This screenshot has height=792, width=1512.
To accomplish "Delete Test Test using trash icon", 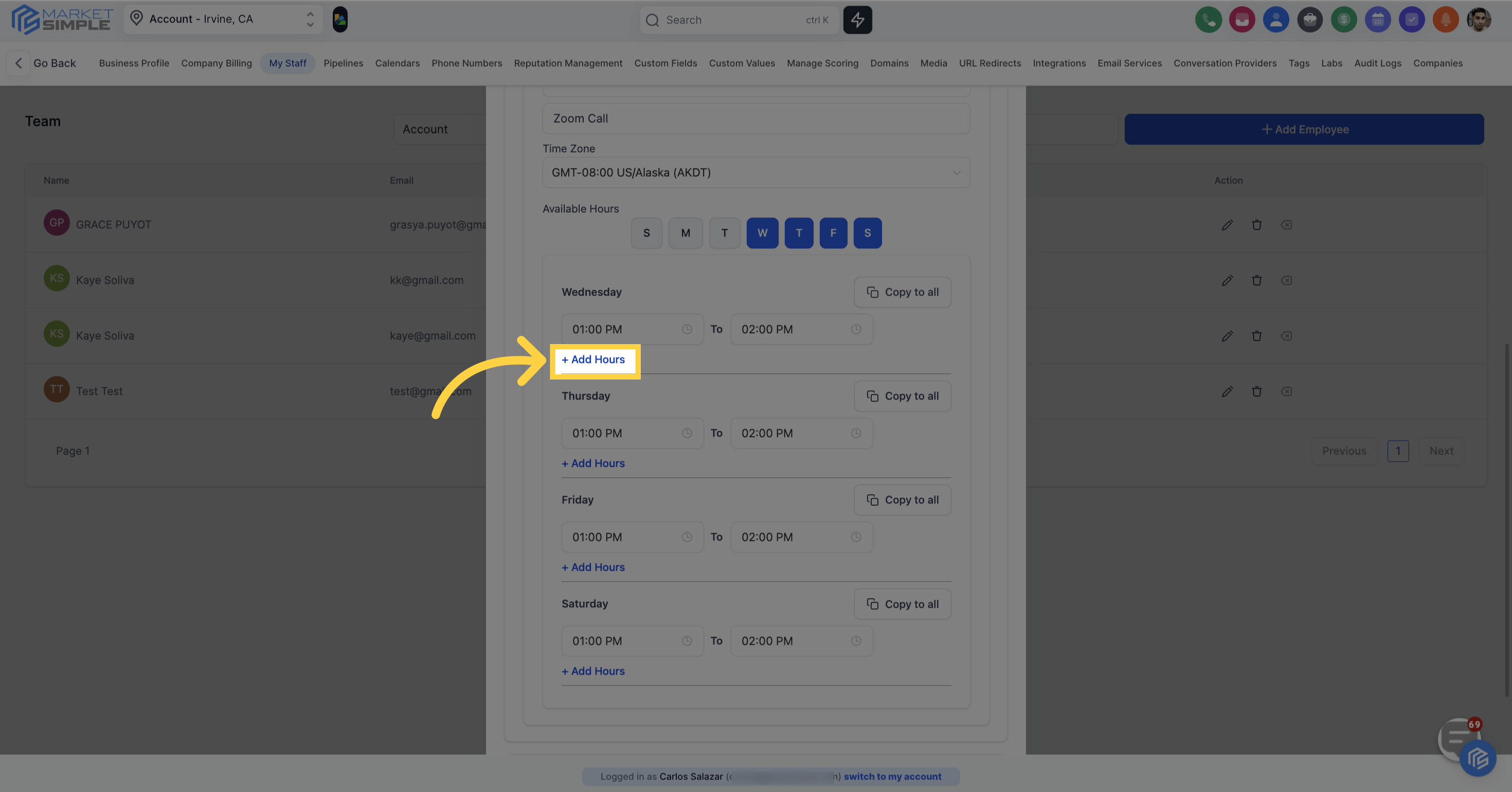I will (1257, 391).
